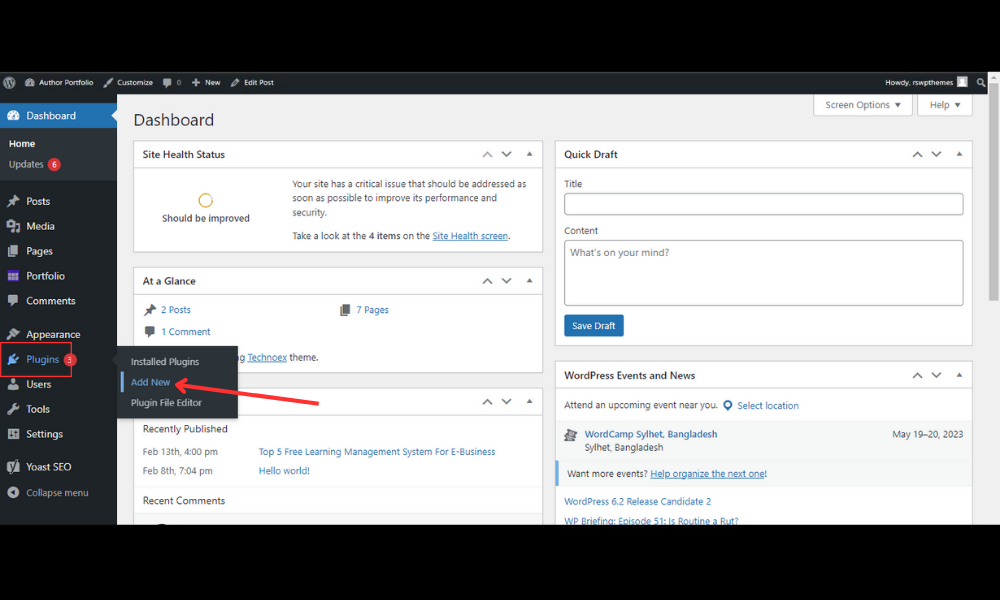1000x600 pixels.
Task: Move At a Glance panel down
Action: point(506,281)
